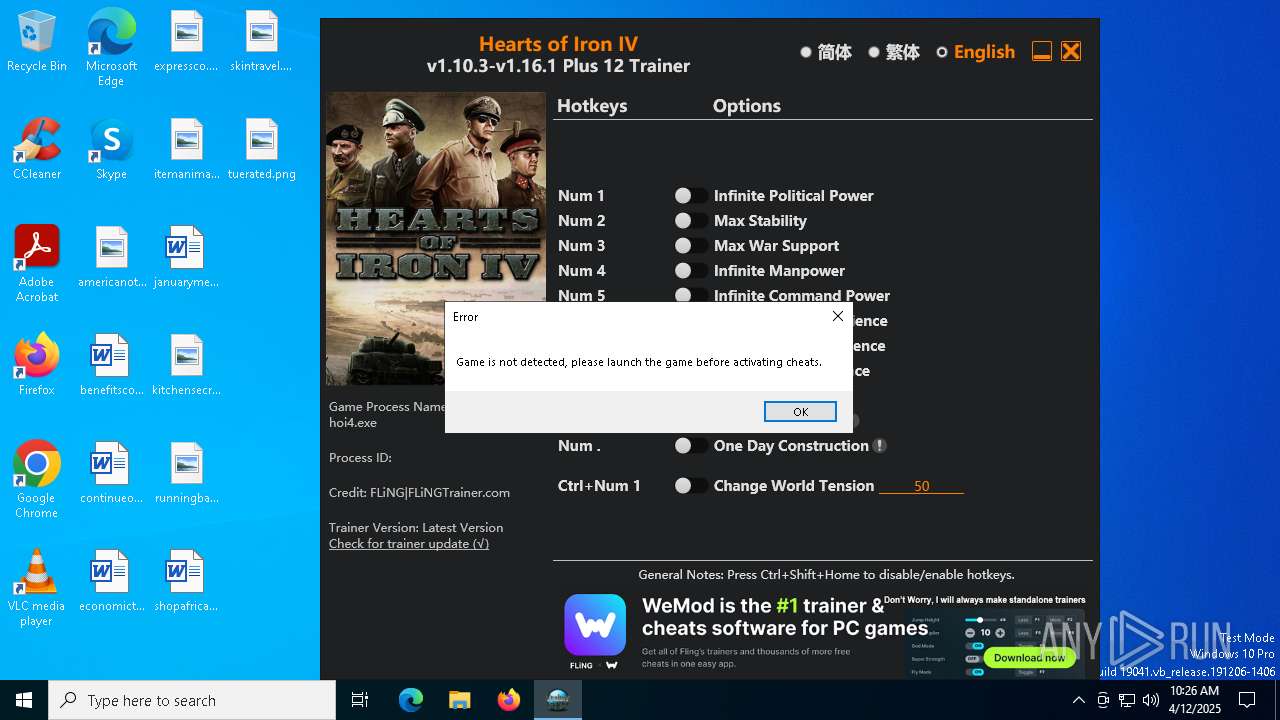Click the One Day Construction info icon

(880, 446)
